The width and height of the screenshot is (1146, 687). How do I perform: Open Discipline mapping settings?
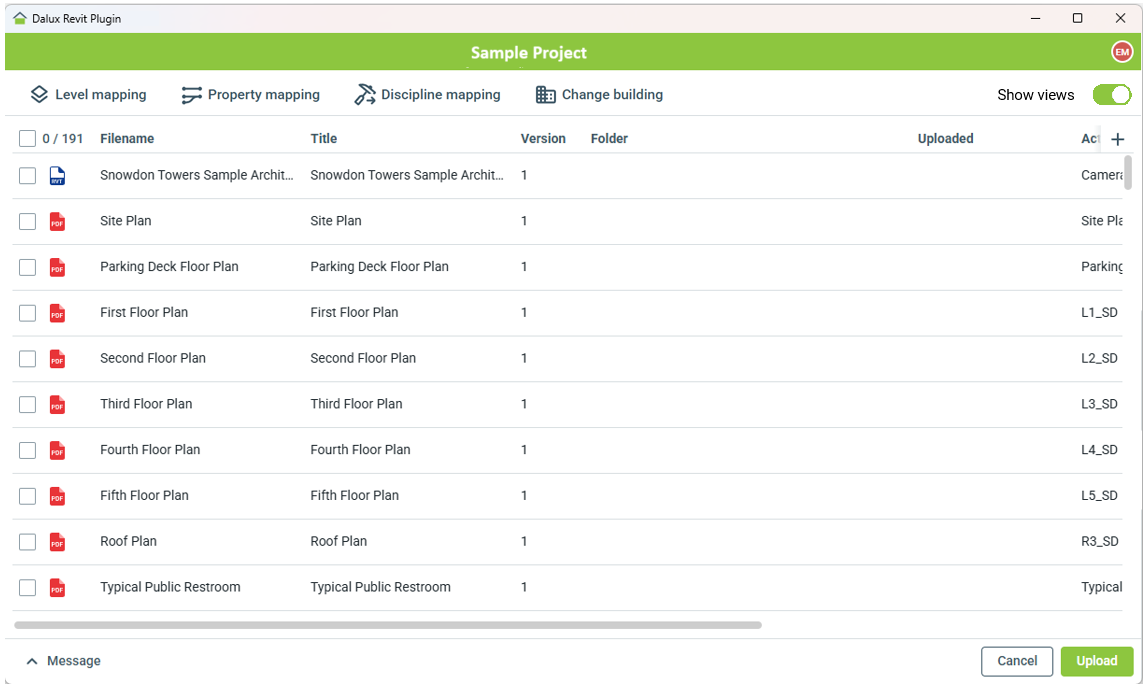point(428,95)
